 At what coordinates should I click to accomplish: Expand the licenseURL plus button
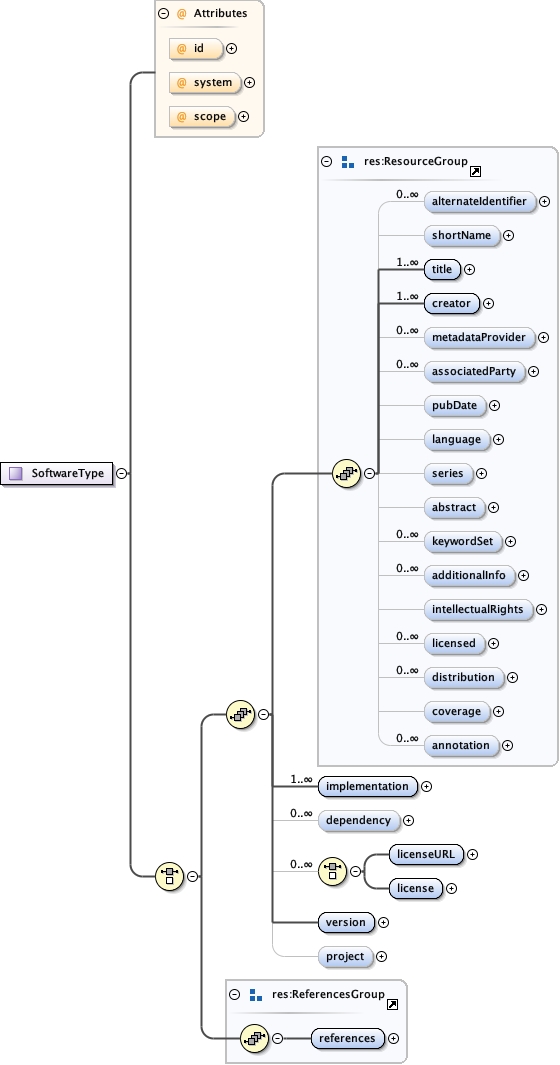pyautogui.click(x=472, y=854)
